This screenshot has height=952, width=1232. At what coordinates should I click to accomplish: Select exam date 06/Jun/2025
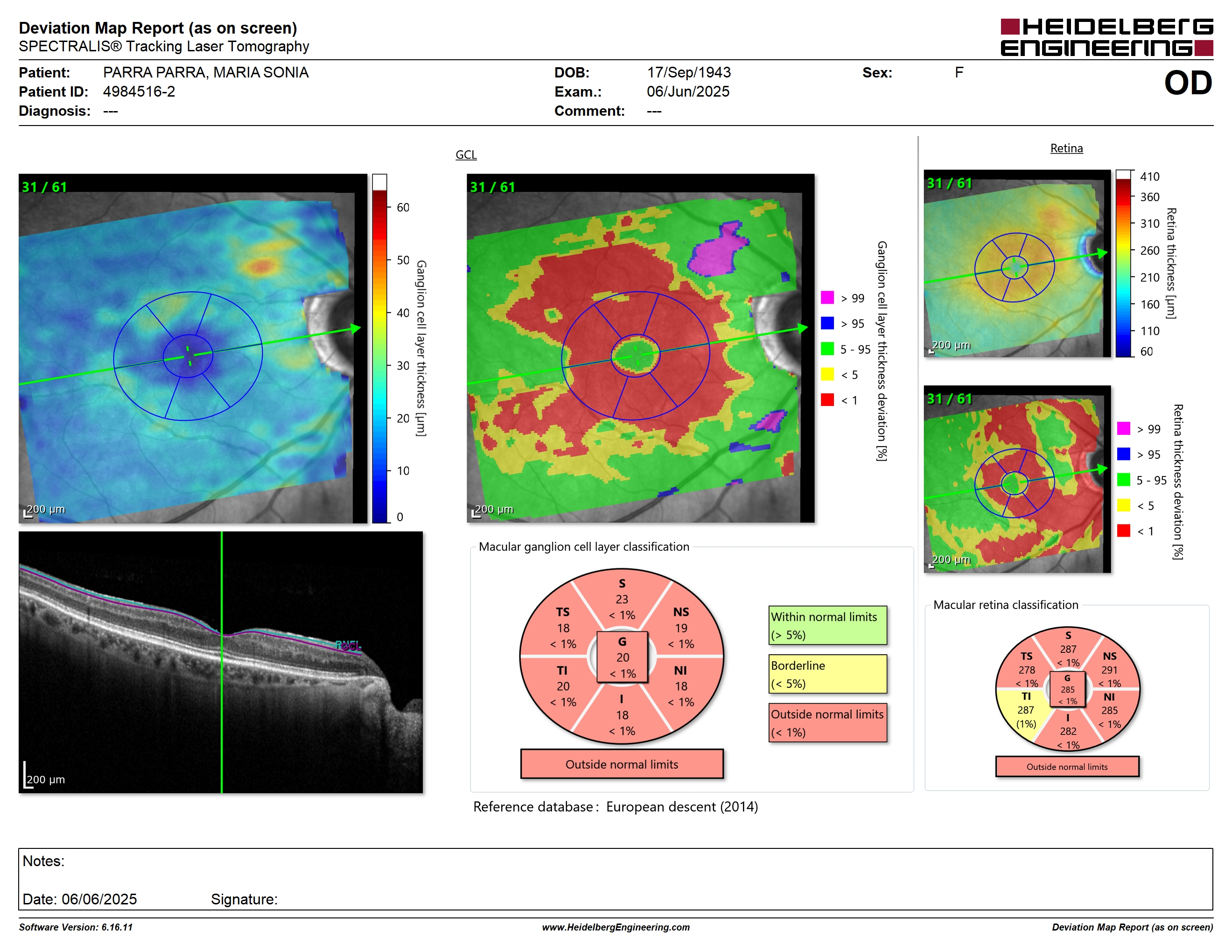[688, 91]
